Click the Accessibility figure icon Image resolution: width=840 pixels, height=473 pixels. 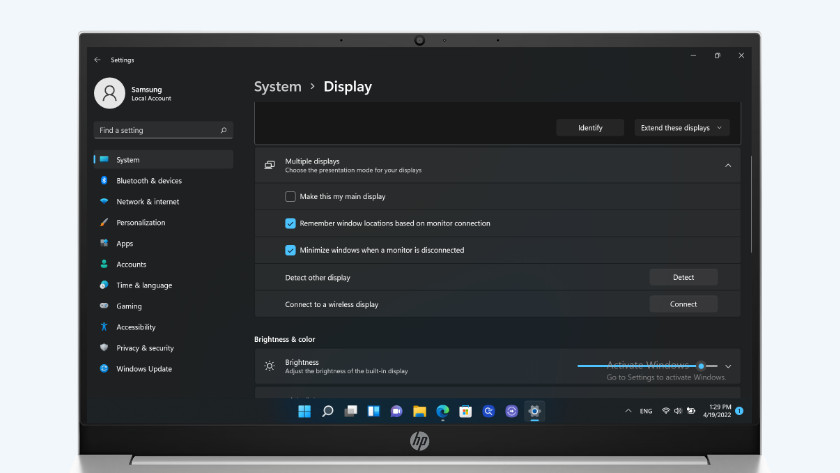click(104, 327)
